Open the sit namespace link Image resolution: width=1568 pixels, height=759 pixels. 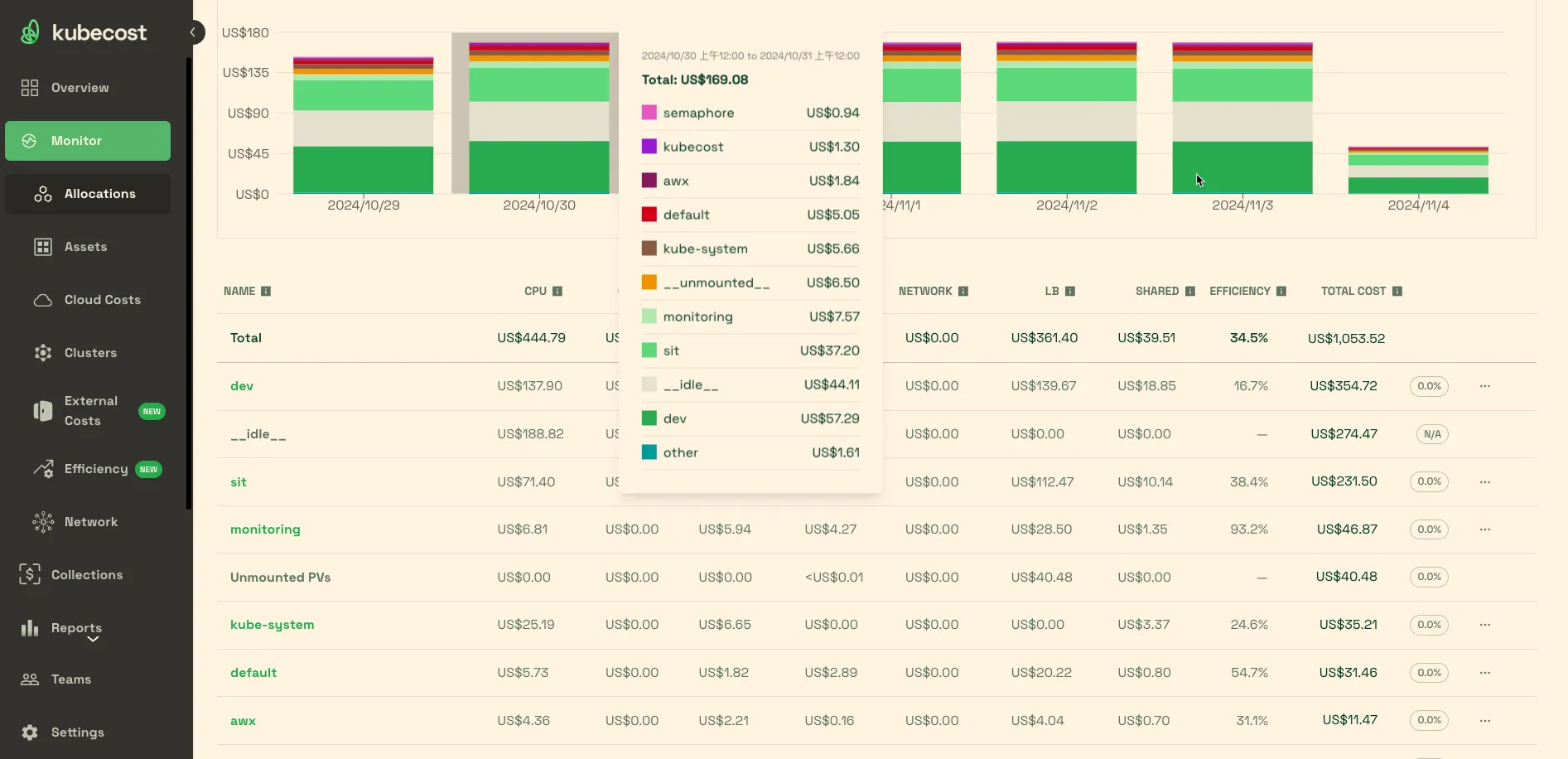(x=239, y=482)
